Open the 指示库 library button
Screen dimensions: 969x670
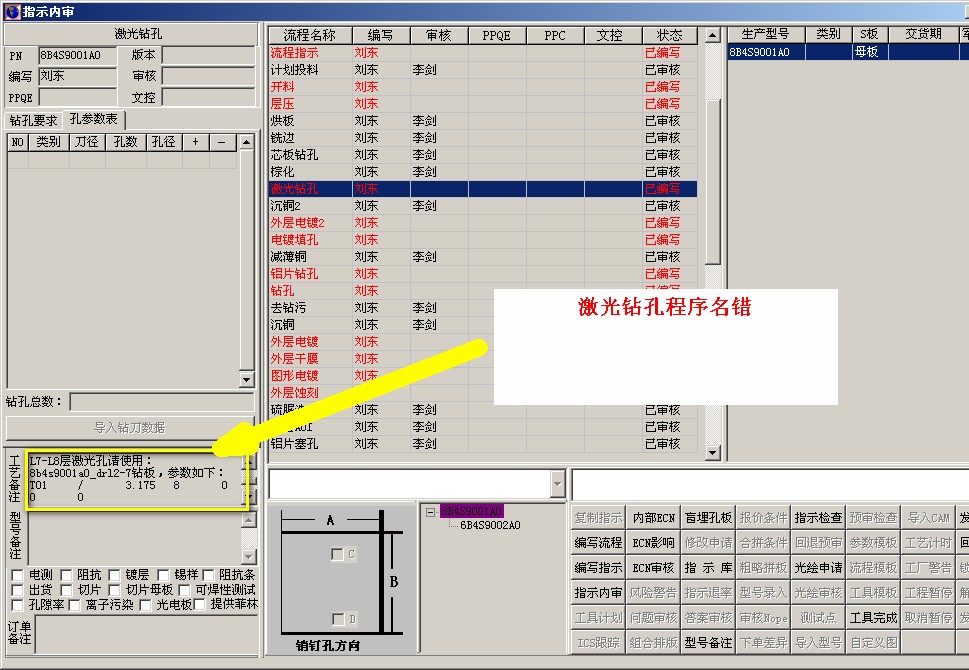pos(708,567)
